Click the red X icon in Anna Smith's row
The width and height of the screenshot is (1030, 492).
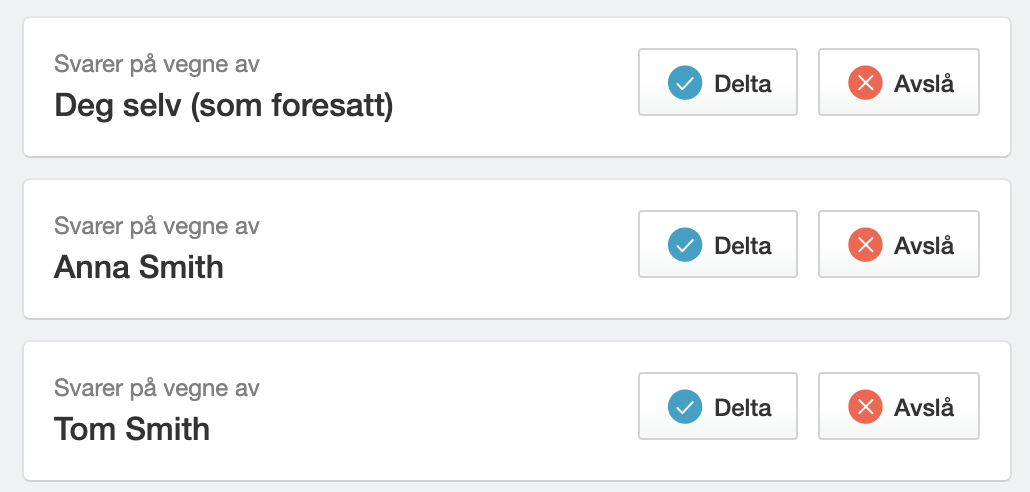click(x=865, y=244)
